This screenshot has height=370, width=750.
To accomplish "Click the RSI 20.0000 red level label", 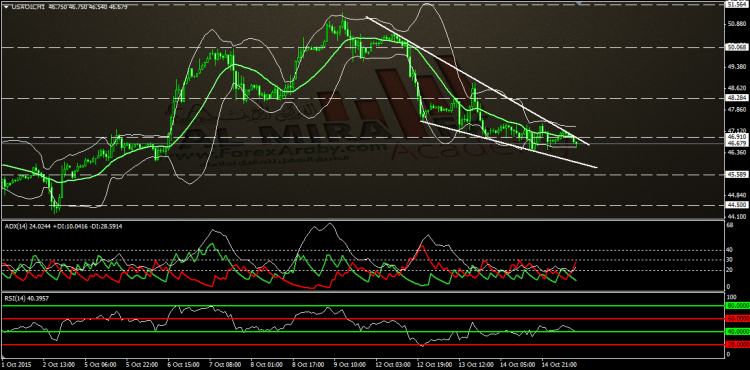I will point(737,344).
